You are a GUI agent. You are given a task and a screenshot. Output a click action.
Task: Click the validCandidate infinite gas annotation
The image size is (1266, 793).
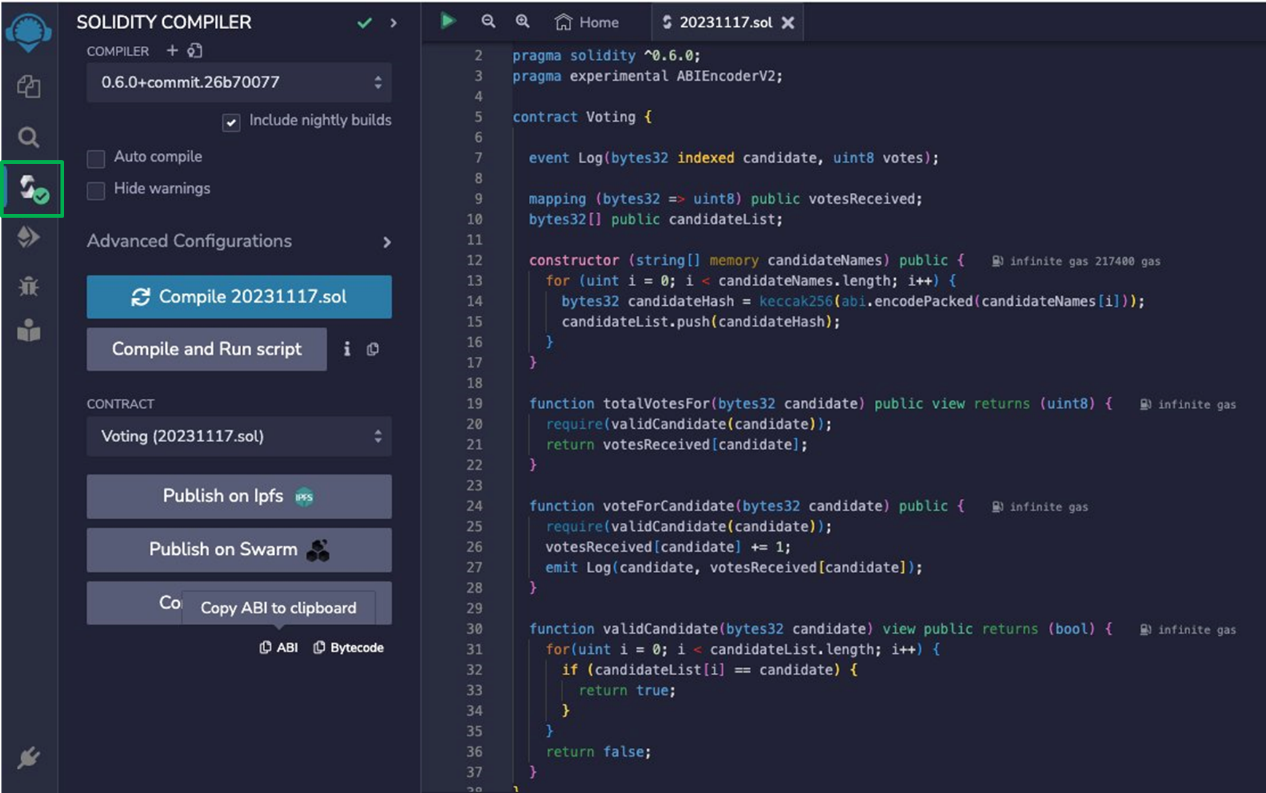point(1189,630)
